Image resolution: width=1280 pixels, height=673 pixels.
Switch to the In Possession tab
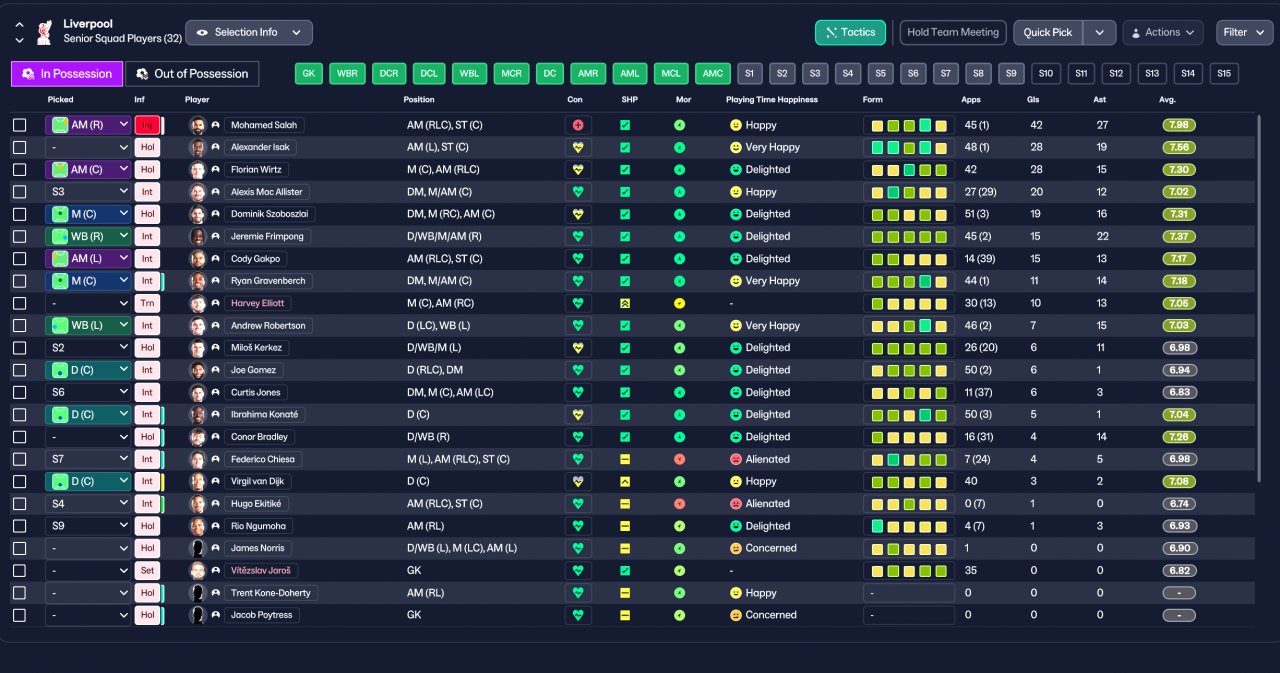[67, 73]
